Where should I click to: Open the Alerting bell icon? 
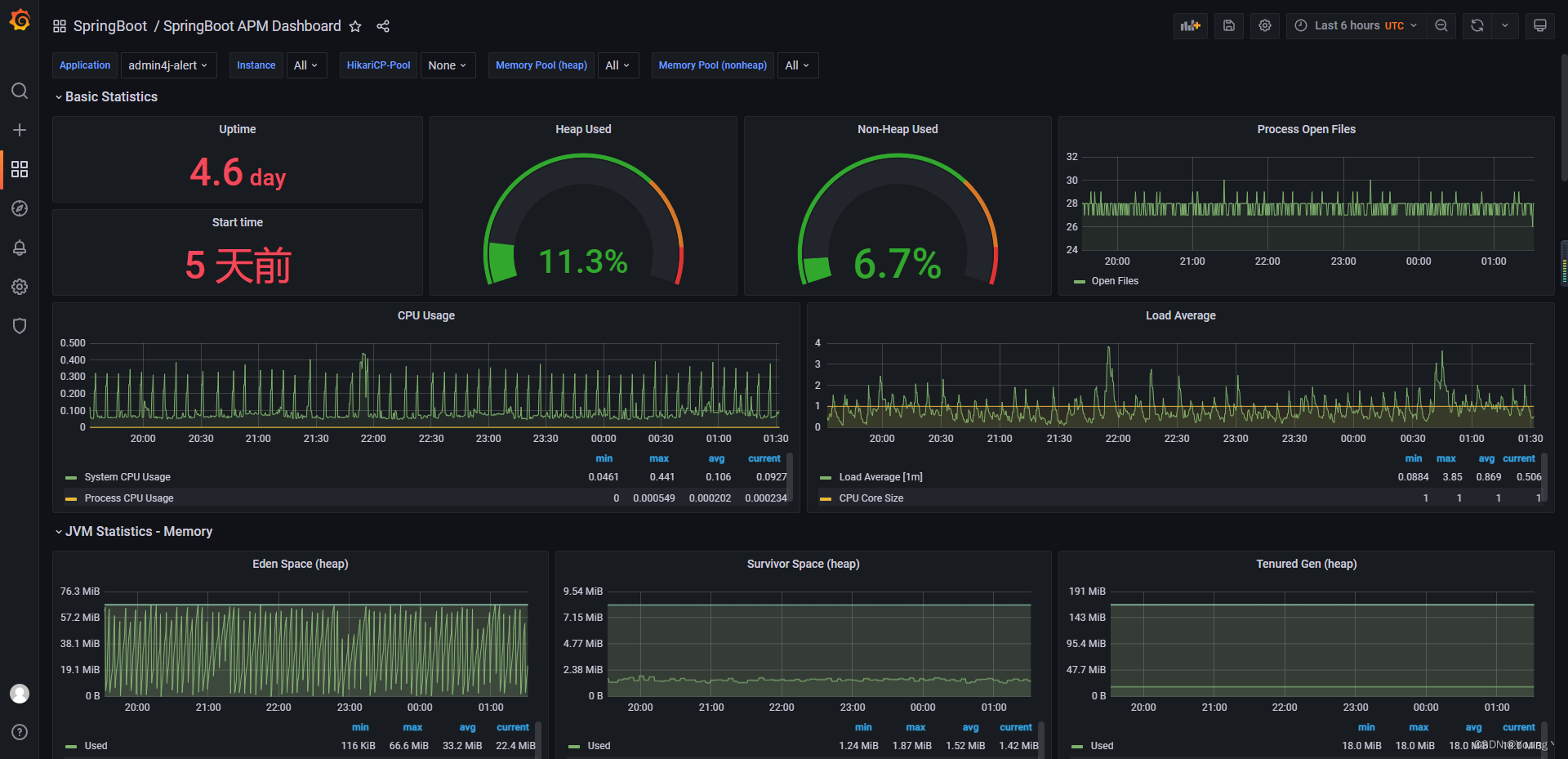pos(20,248)
